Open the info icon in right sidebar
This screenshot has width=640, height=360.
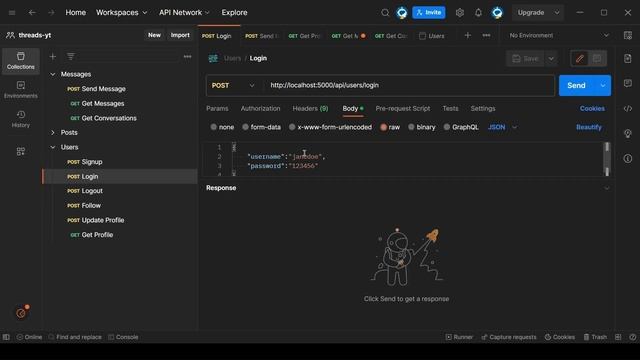[628, 158]
